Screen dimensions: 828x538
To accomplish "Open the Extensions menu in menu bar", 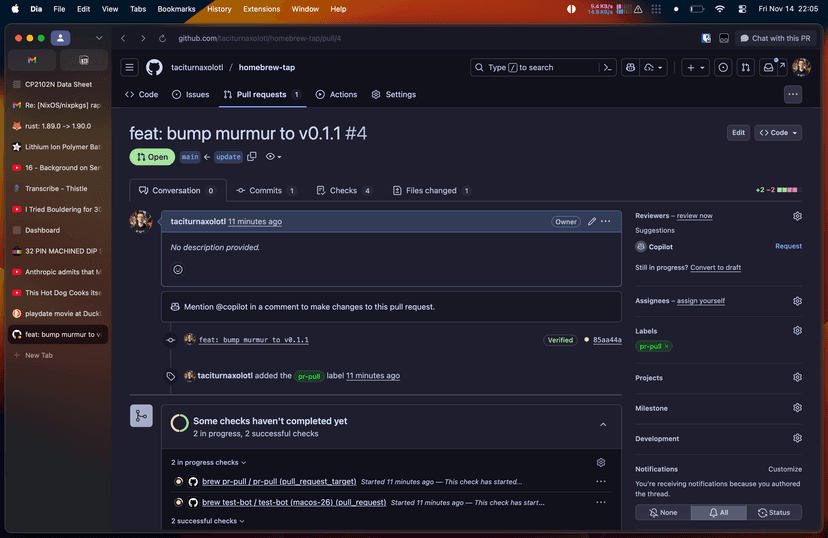I will coord(261,9).
